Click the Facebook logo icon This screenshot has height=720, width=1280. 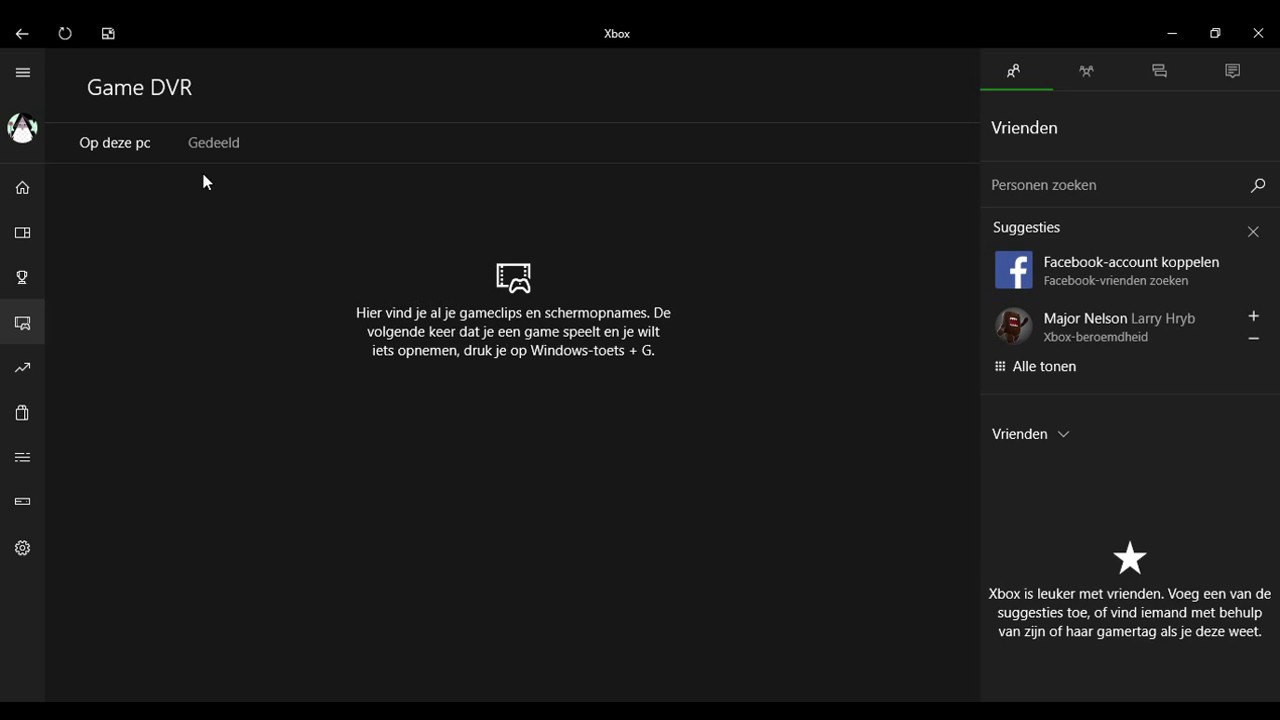[1013, 270]
